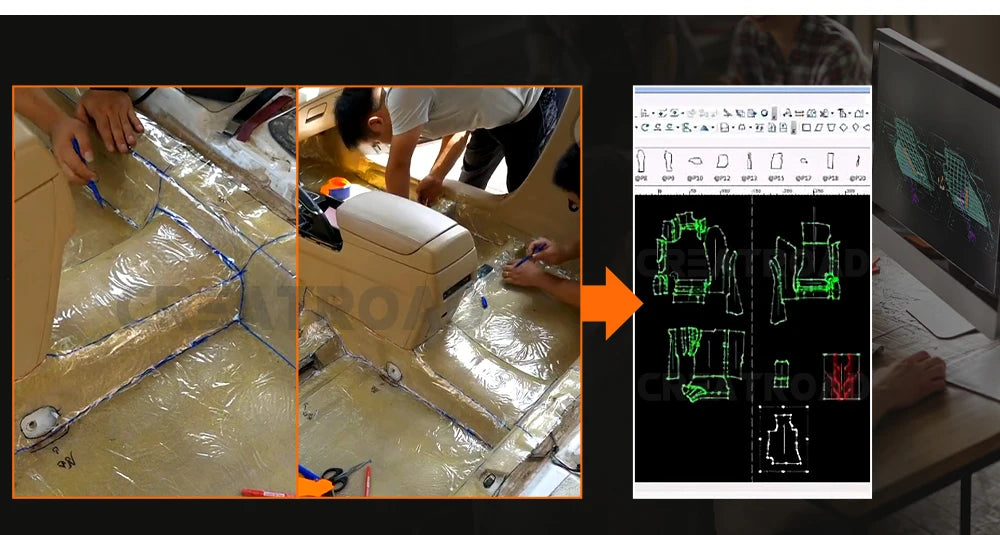Choose the P10 pattern piece thumbnail
Screen dimensions: 1000x535
tap(695, 162)
